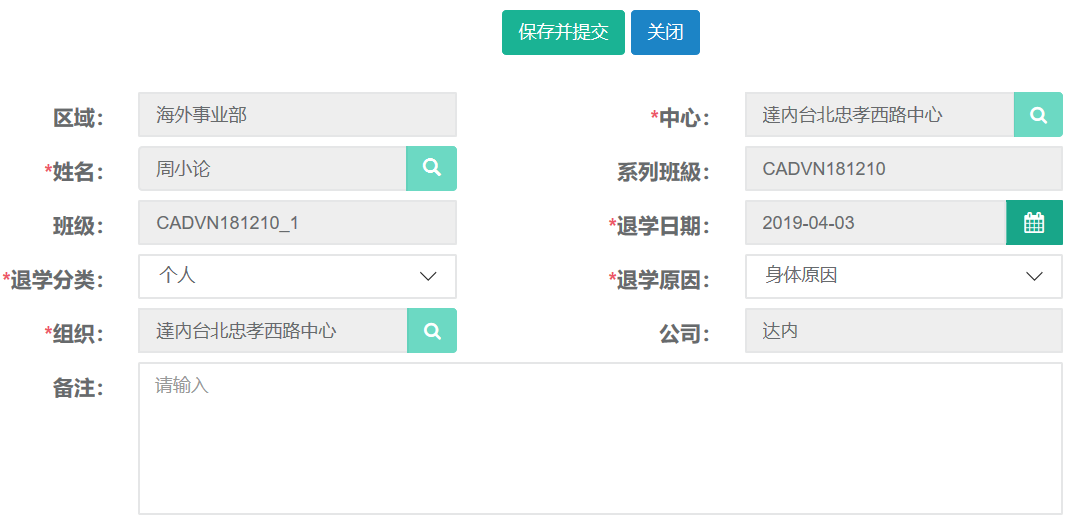
Task: Click the 班级 field CADVN181210_1
Action: (x=297, y=223)
